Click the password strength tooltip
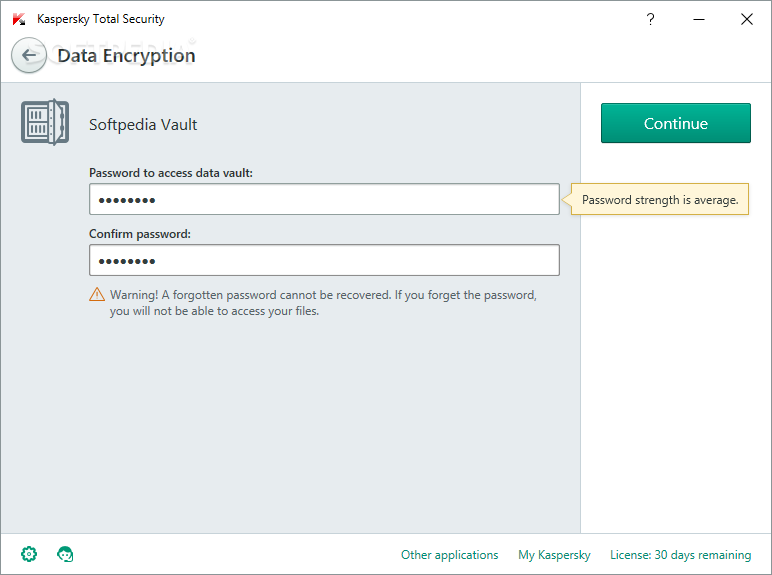 pos(660,200)
